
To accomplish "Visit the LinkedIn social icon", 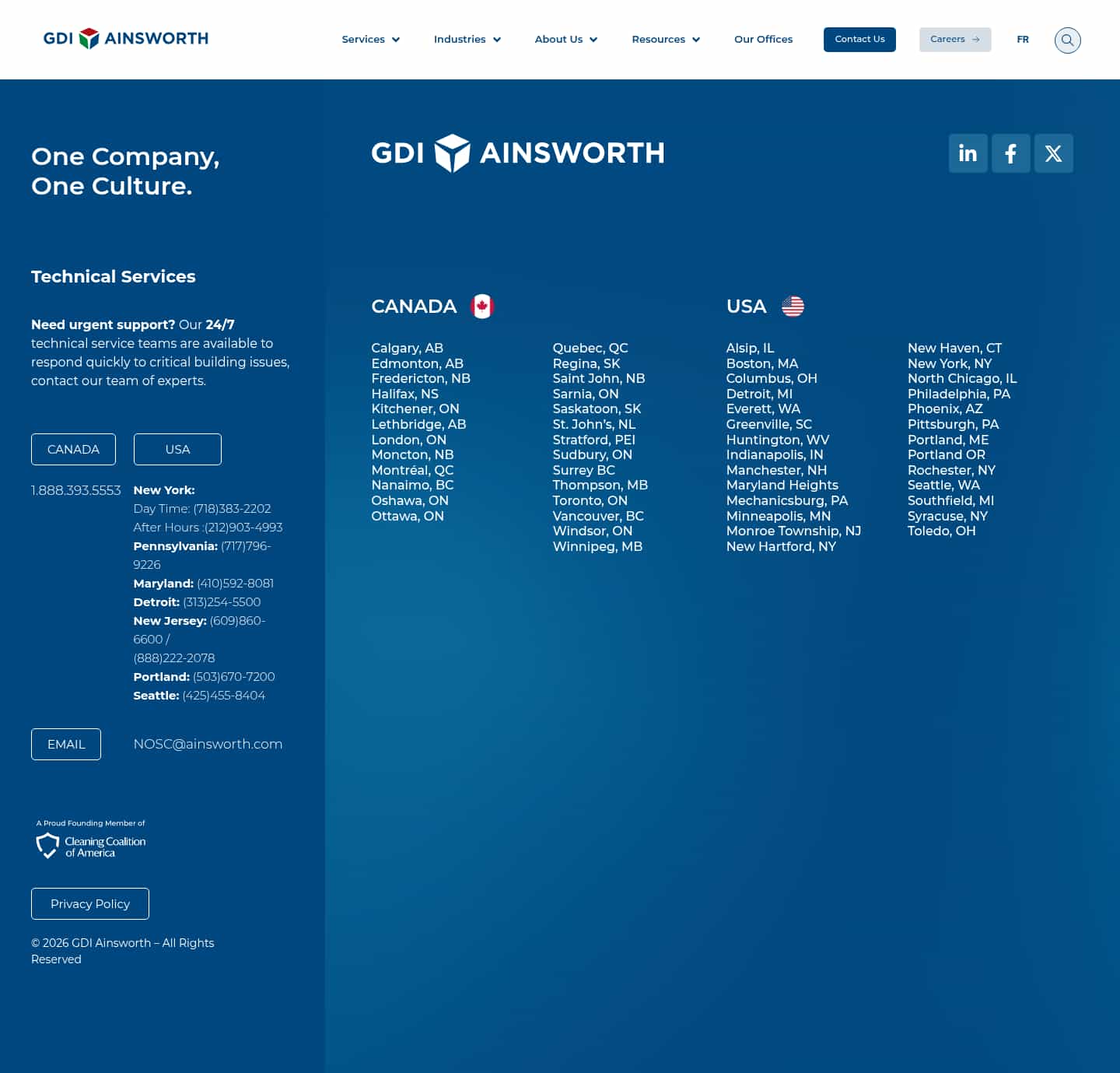I will 968,153.
